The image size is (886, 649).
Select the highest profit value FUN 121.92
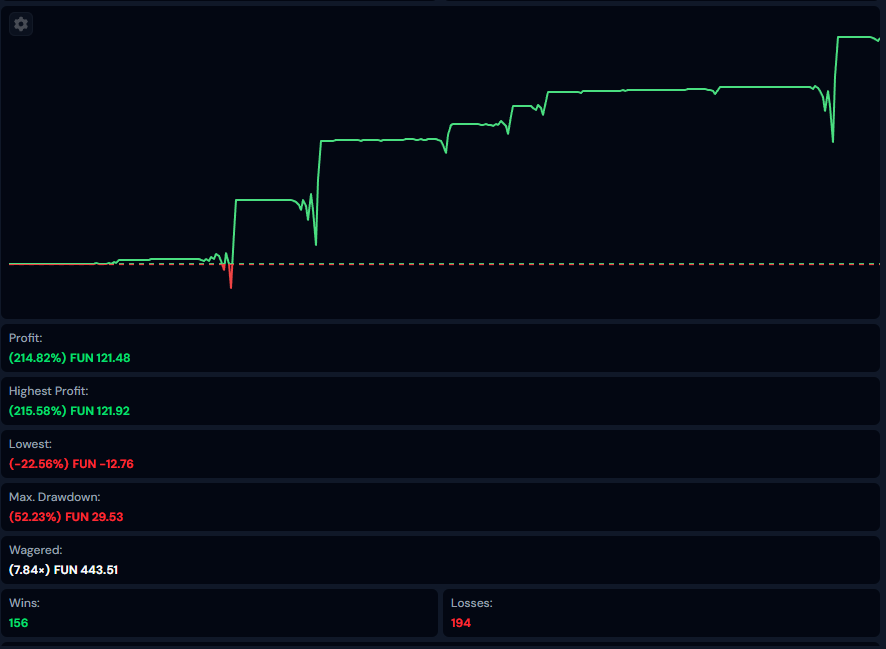click(101, 411)
